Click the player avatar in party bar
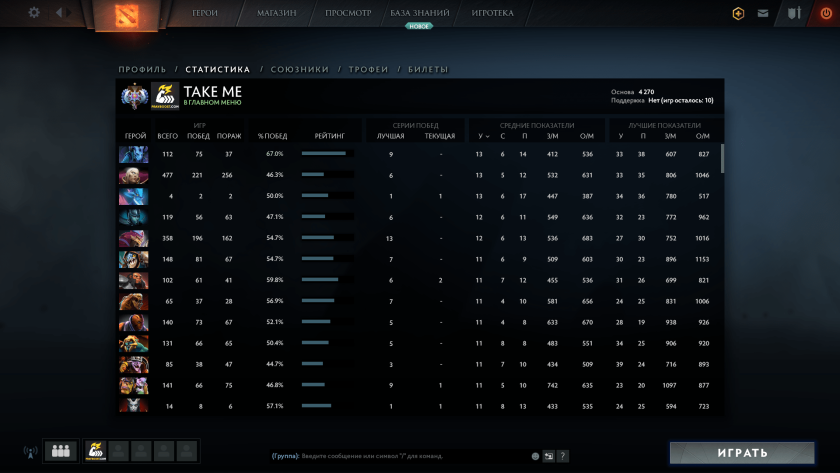 pos(95,451)
